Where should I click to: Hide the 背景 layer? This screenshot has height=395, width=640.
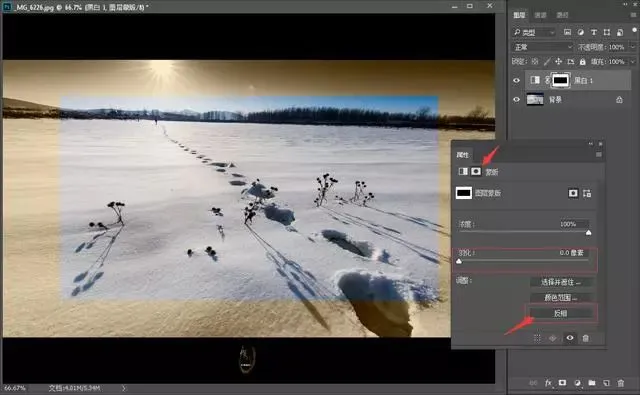point(516,99)
